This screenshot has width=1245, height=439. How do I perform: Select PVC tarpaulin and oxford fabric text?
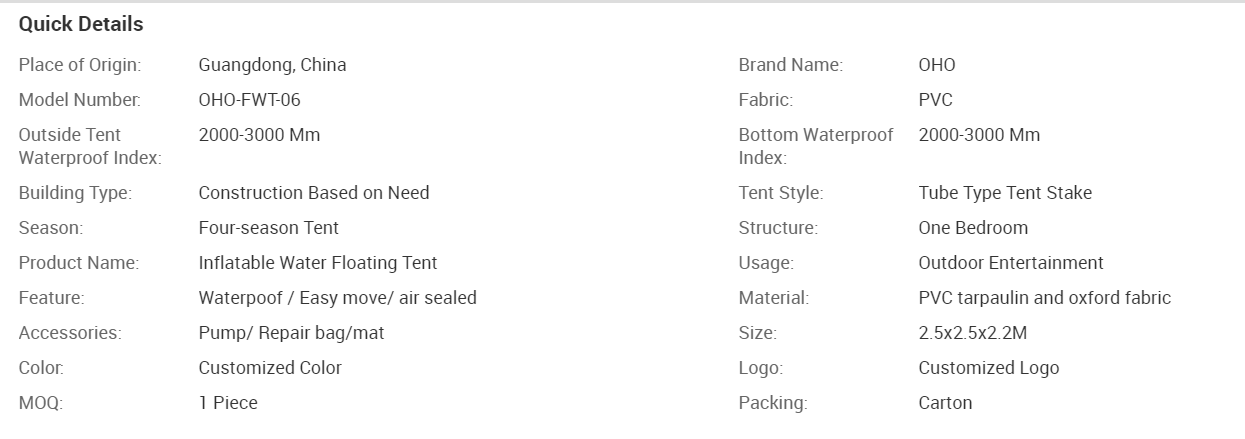(1045, 298)
